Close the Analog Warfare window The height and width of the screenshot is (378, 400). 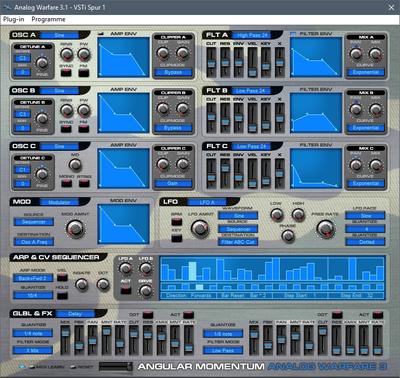pos(391,7)
